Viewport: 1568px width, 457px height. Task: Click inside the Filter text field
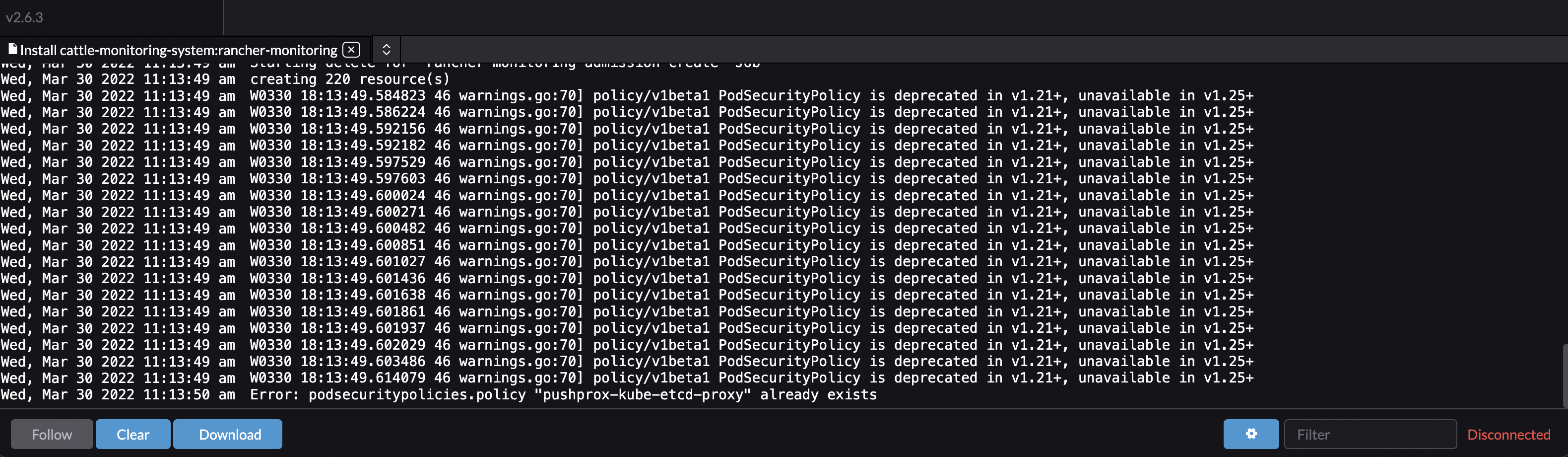click(x=1370, y=434)
